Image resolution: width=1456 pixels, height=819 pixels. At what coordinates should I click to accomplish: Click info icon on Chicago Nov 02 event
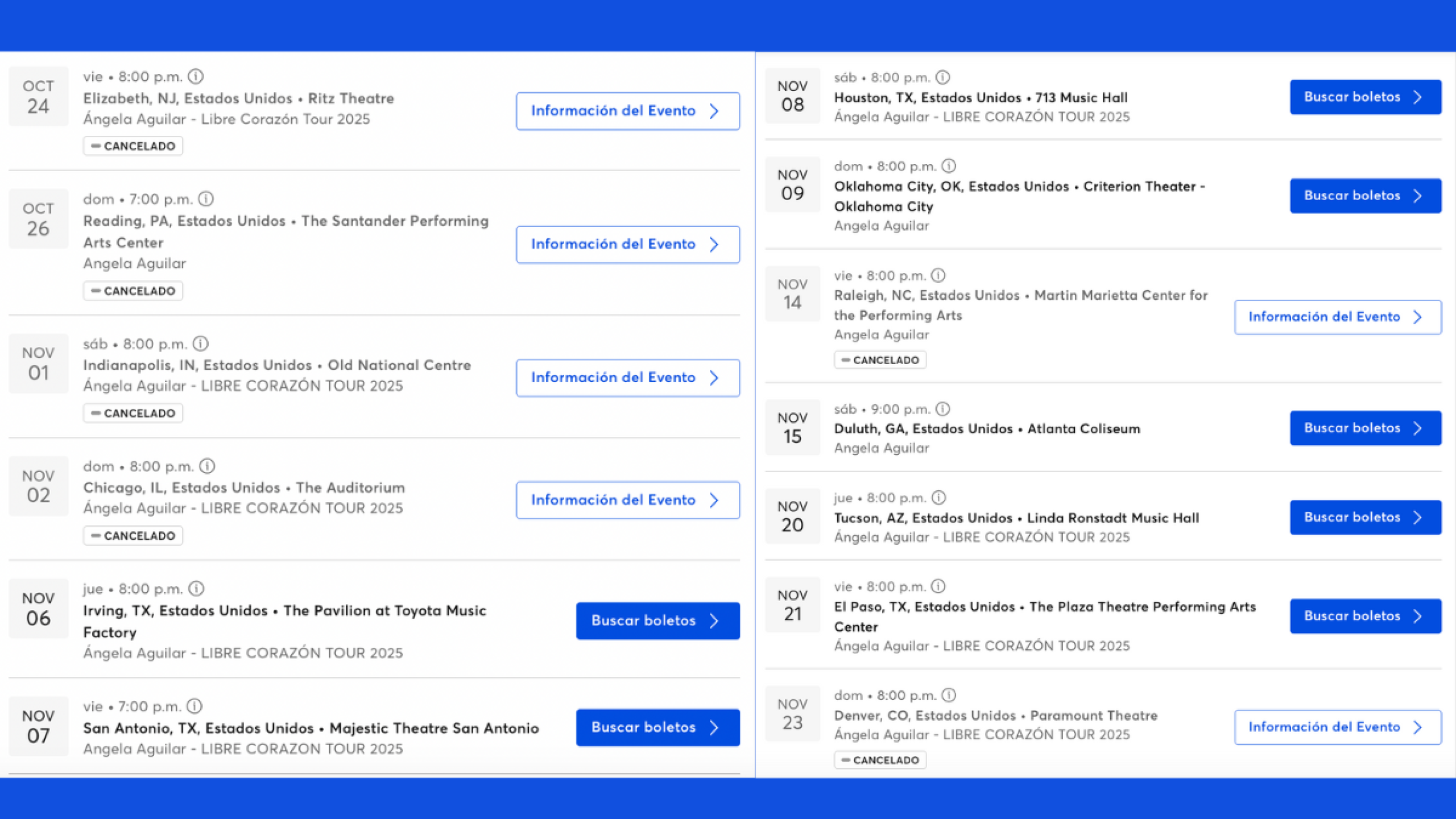coord(207,466)
